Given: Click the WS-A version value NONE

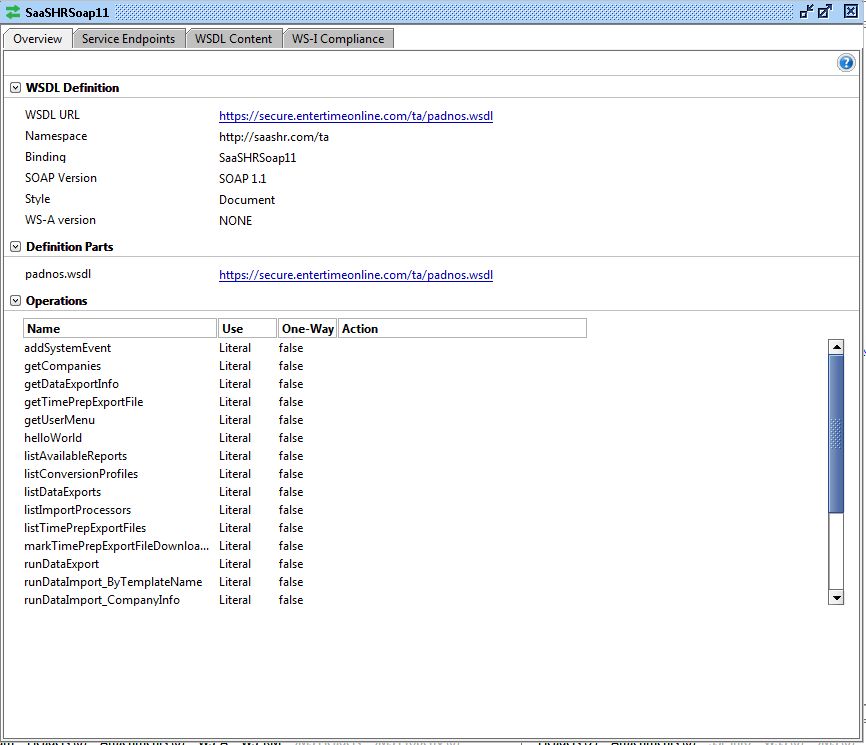Looking at the screenshot, I should pyautogui.click(x=235, y=221).
